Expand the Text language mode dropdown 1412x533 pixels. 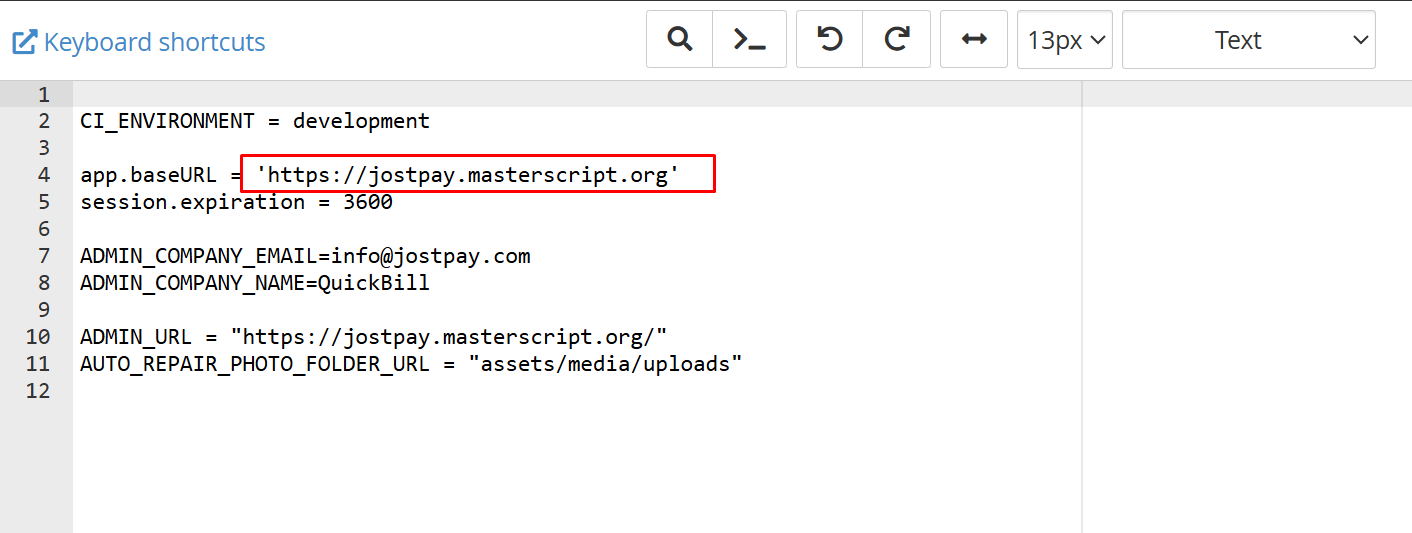pyautogui.click(x=1248, y=40)
